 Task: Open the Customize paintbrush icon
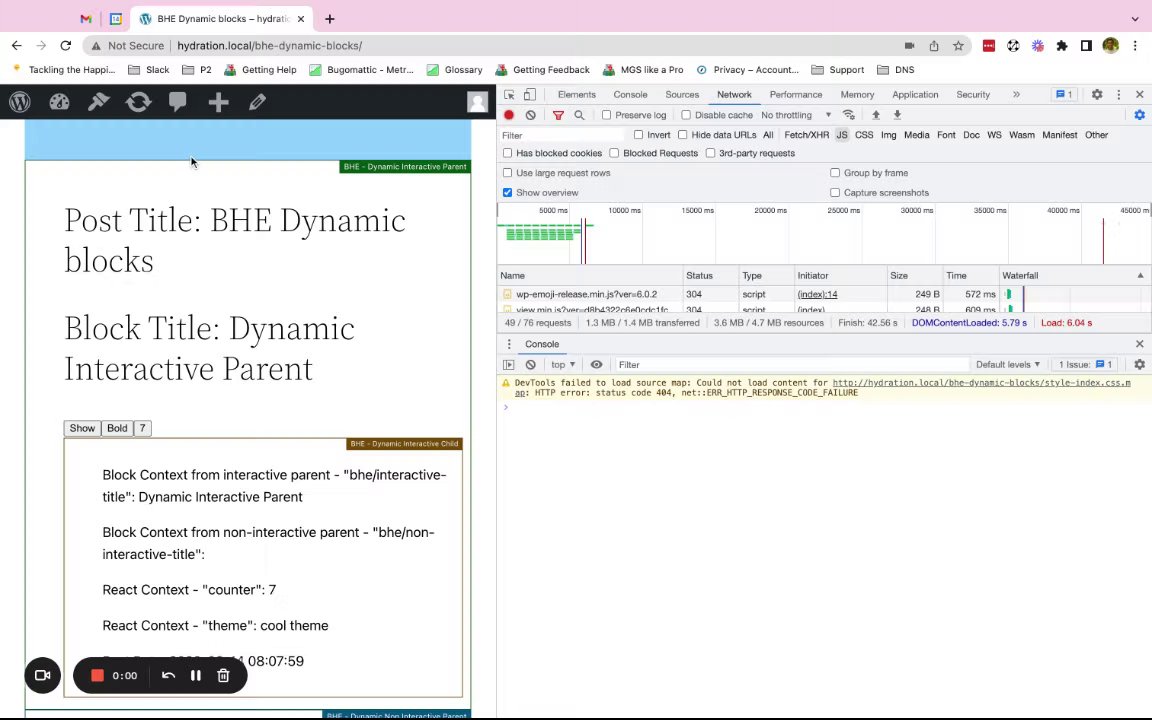coord(99,102)
